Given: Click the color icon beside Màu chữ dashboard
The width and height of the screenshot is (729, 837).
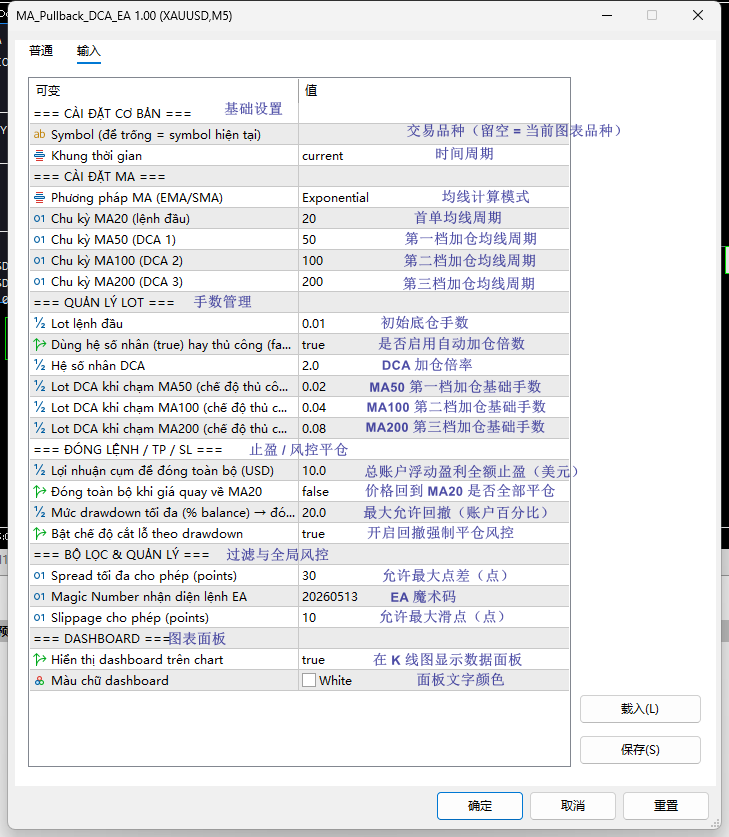Looking at the screenshot, I should point(39,681).
